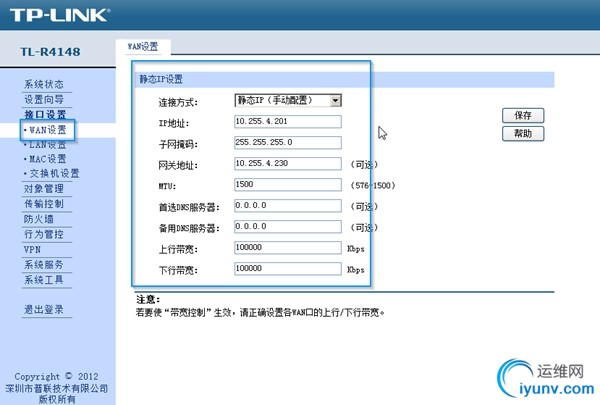
Task: Open the 交换机设置 submenu item
Action: [54, 173]
